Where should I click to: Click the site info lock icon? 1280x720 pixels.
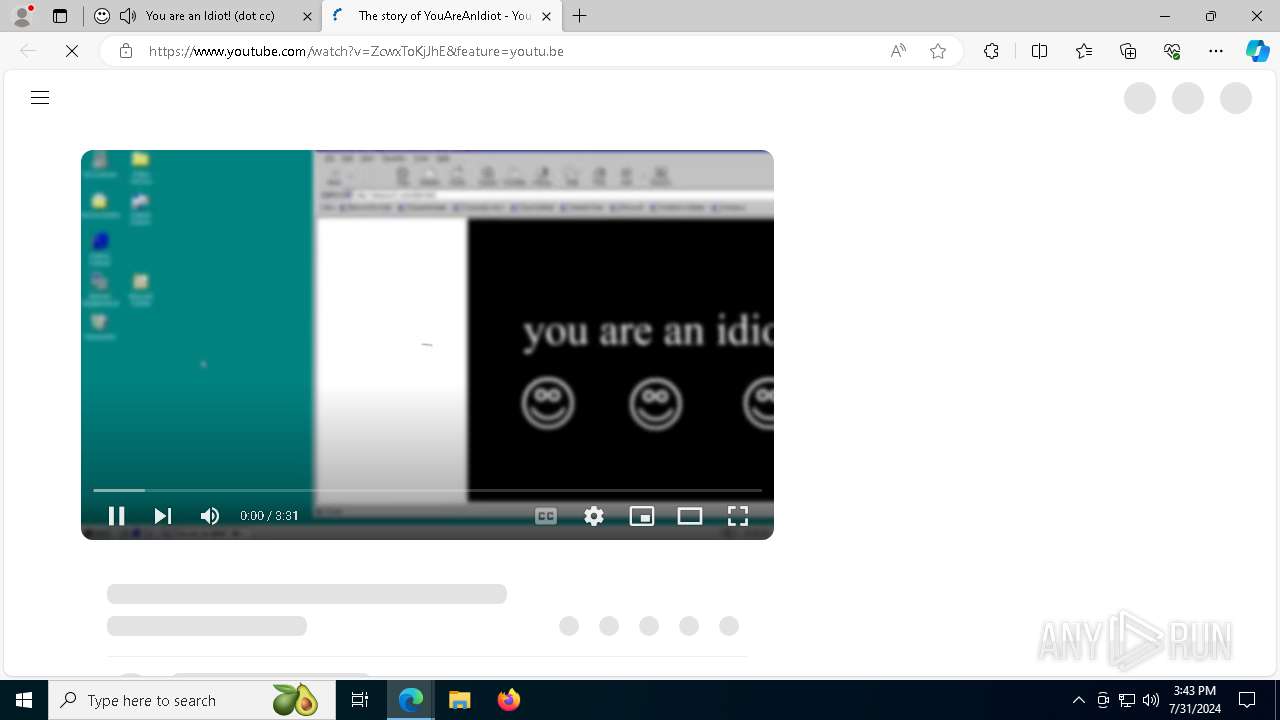126,51
